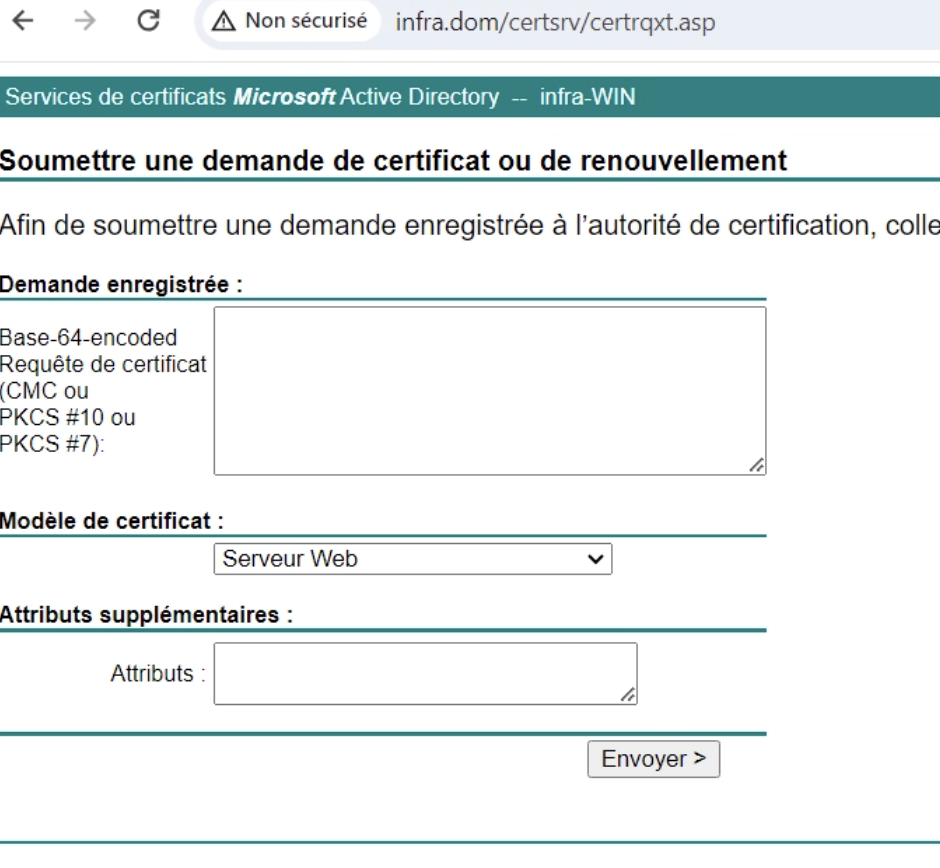Viewport: 940px width, 868px height.
Task: Select the infra.dom/certsrv URL in address bar
Action: click(555, 22)
